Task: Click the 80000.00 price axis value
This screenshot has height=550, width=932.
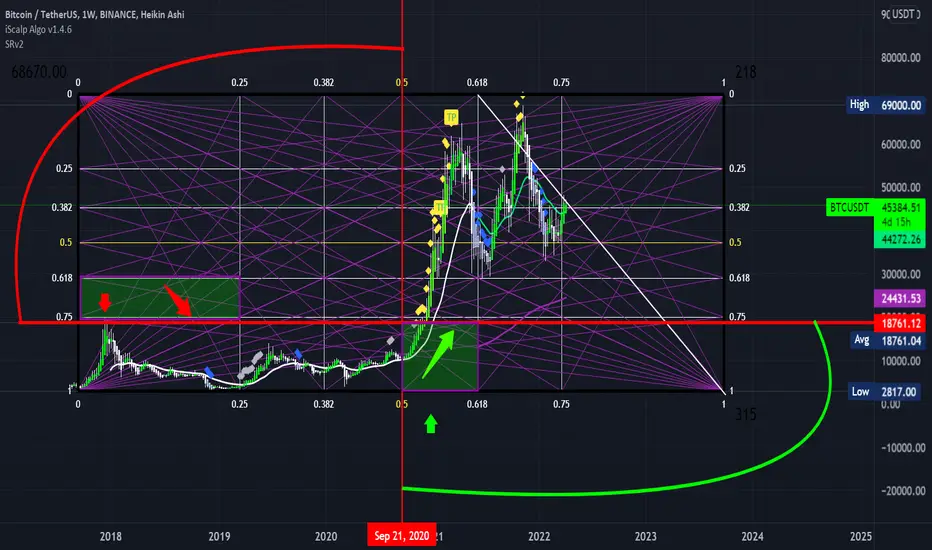Action: click(x=900, y=58)
